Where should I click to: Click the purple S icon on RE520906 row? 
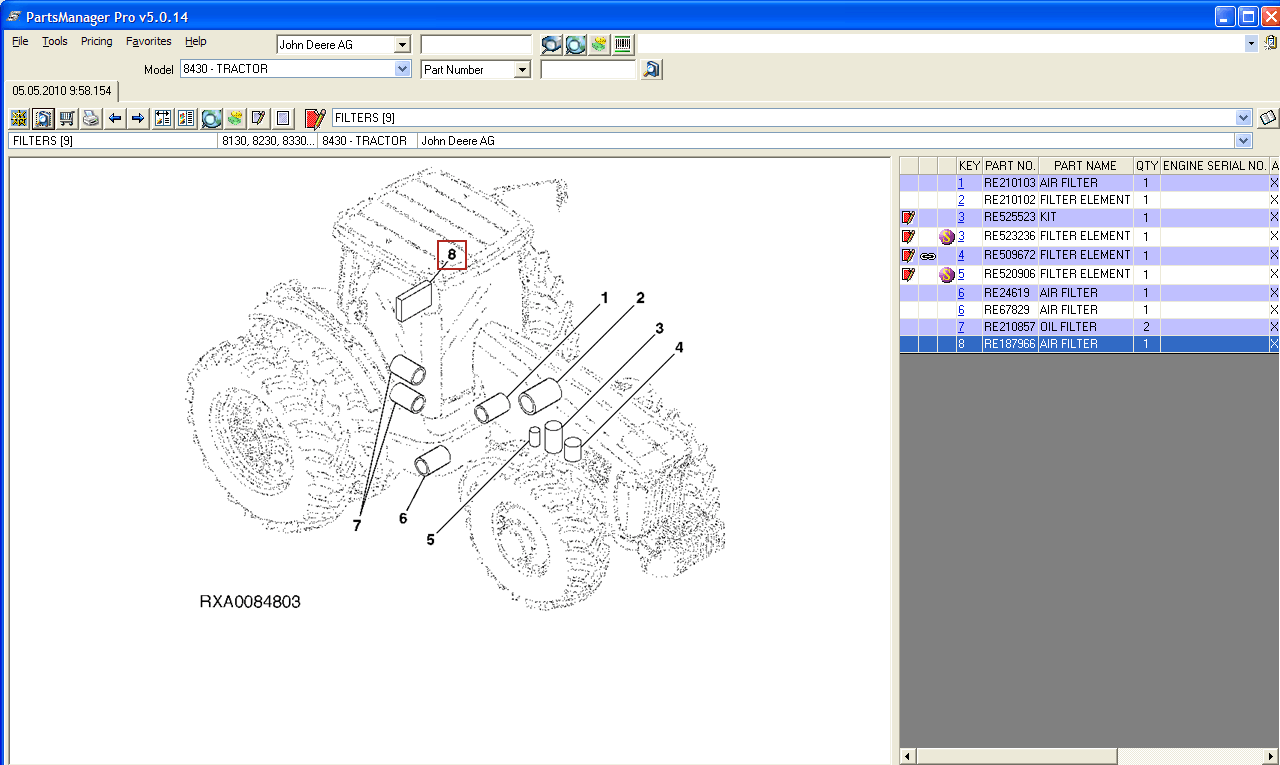click(x=946, y=274)
